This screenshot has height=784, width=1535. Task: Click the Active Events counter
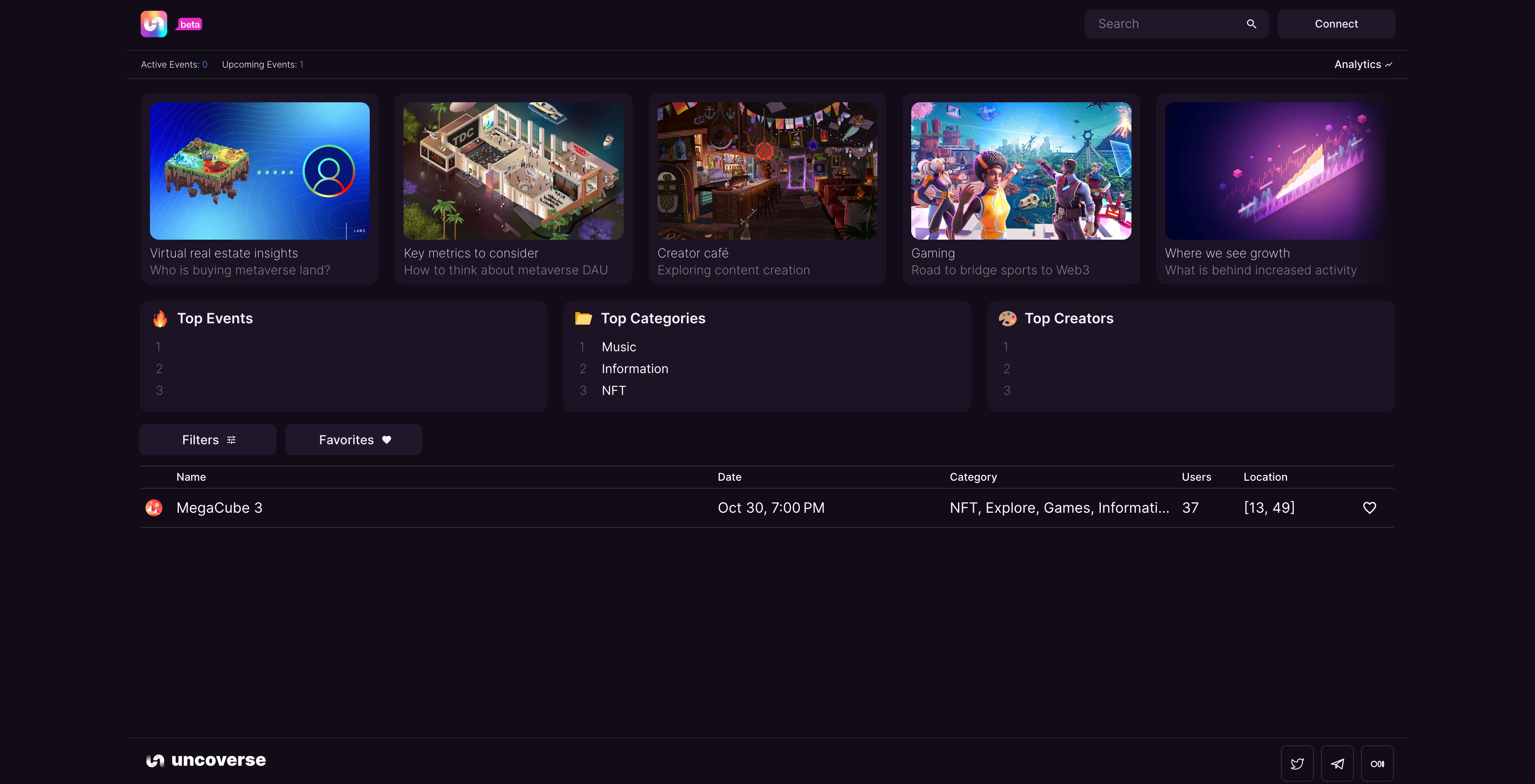point(174,64)
